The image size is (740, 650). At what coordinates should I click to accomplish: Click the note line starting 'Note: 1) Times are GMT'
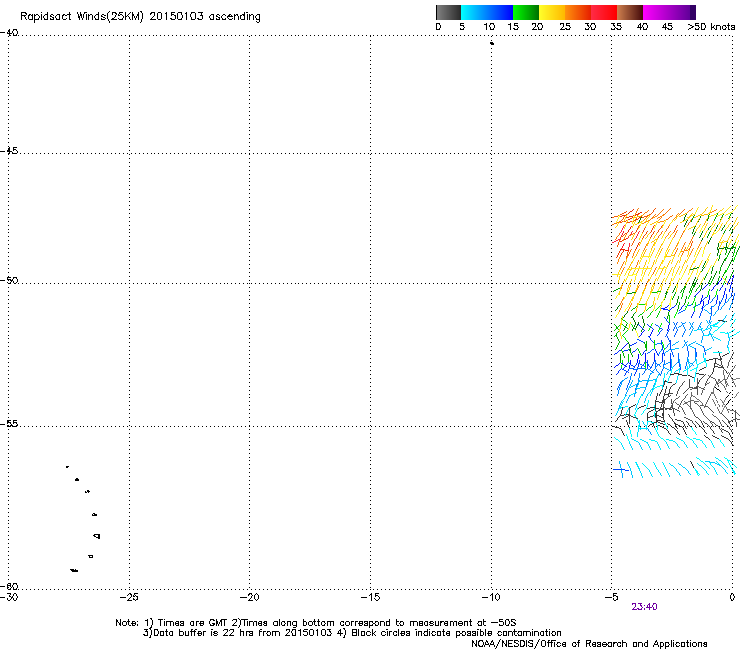[x=316, y=623]
